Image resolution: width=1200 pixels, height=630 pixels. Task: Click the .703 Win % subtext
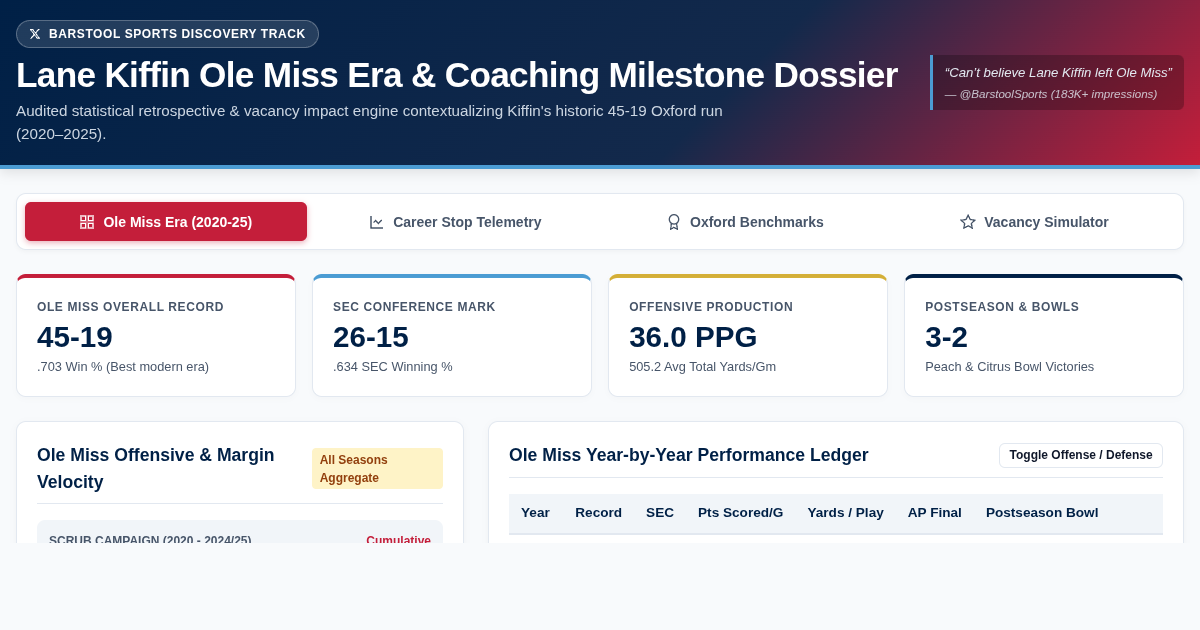(x=123, y=367)
